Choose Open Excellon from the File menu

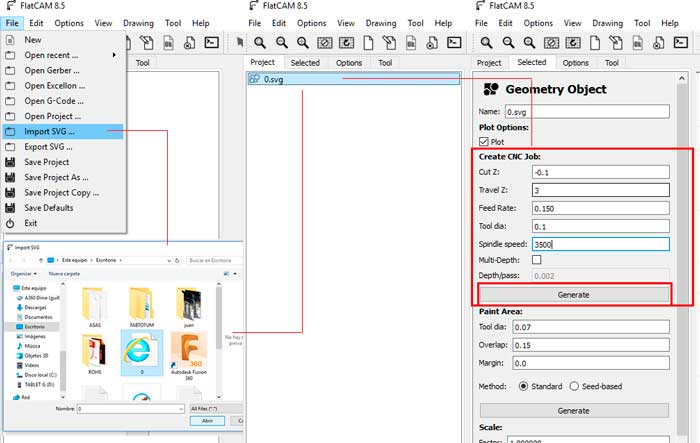[x=62, y=85]
